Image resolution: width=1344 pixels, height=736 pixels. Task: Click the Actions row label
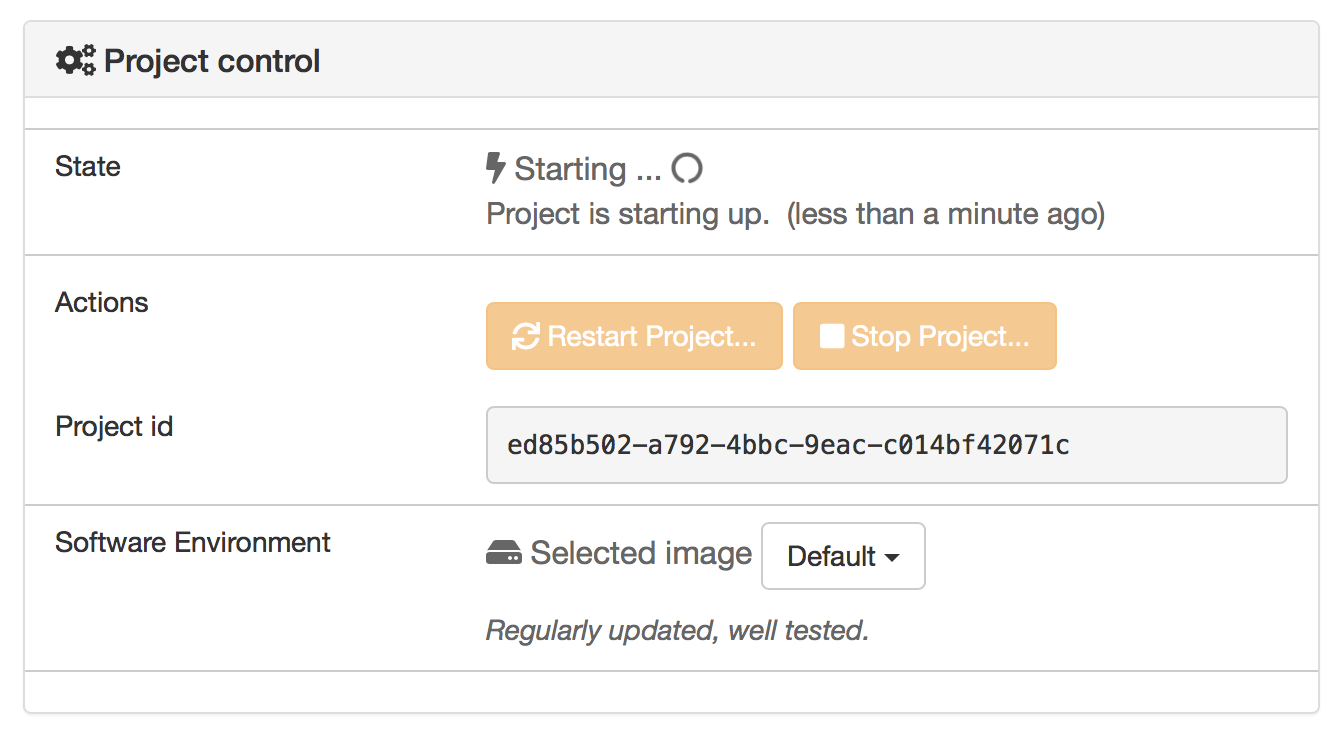click(102, 303)
